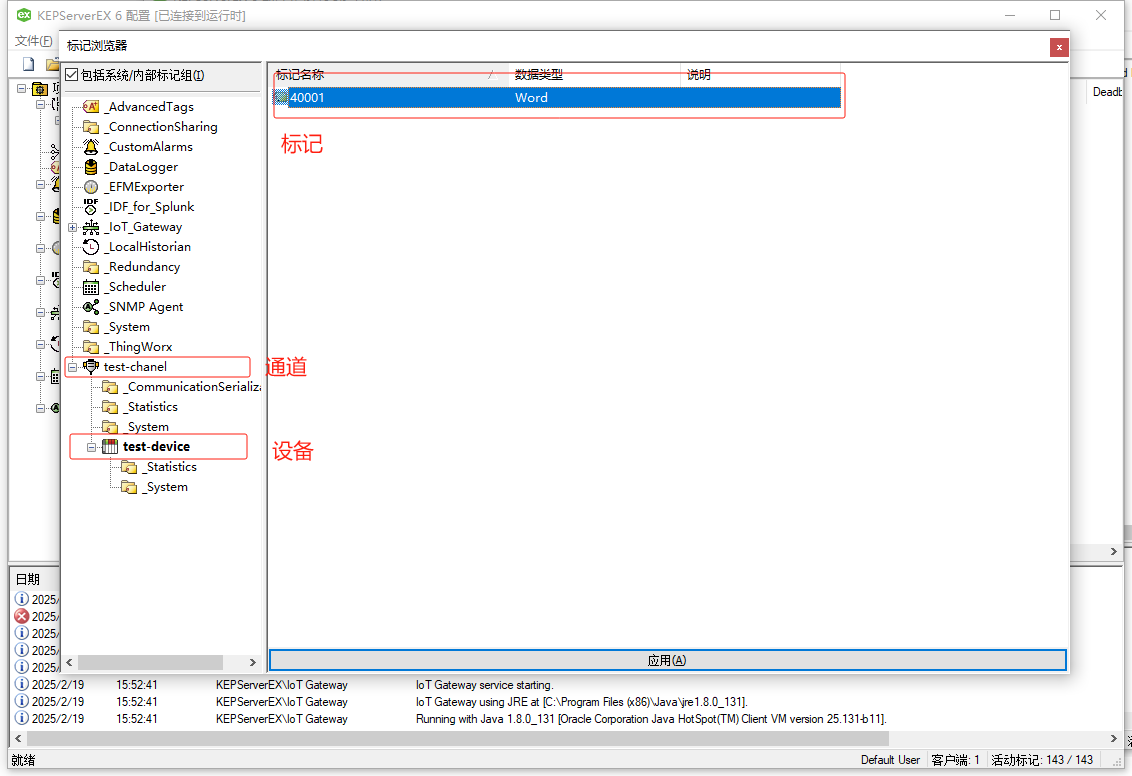Click the event log horizontal scrollbar

point(458,738)
